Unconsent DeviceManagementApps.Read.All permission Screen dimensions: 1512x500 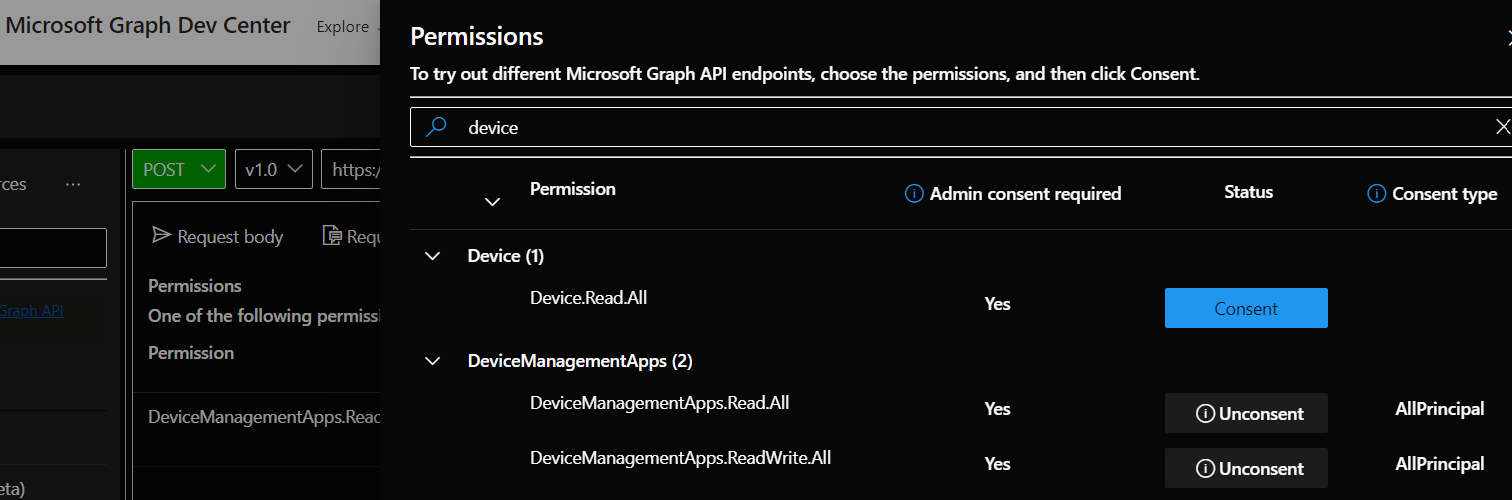pyautogui.click(x=1246, y=414)
